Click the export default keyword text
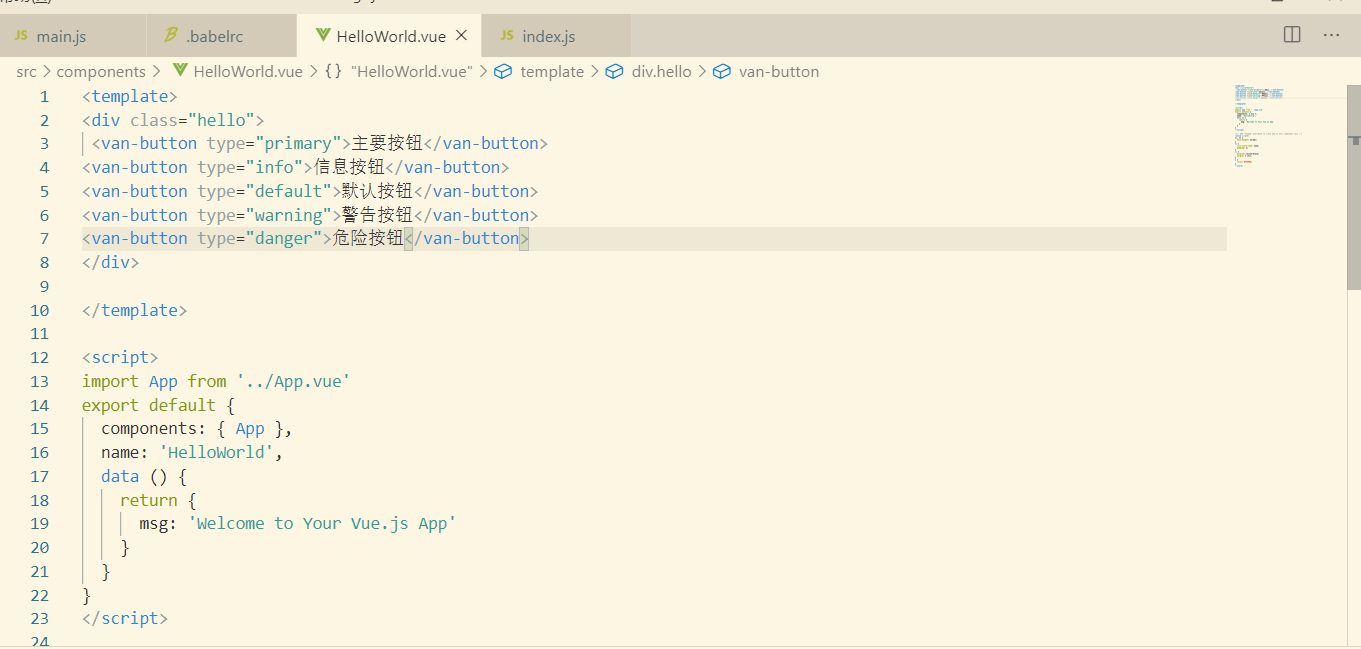Screen dimensions: 1361x649 click(x=149, y=406)
